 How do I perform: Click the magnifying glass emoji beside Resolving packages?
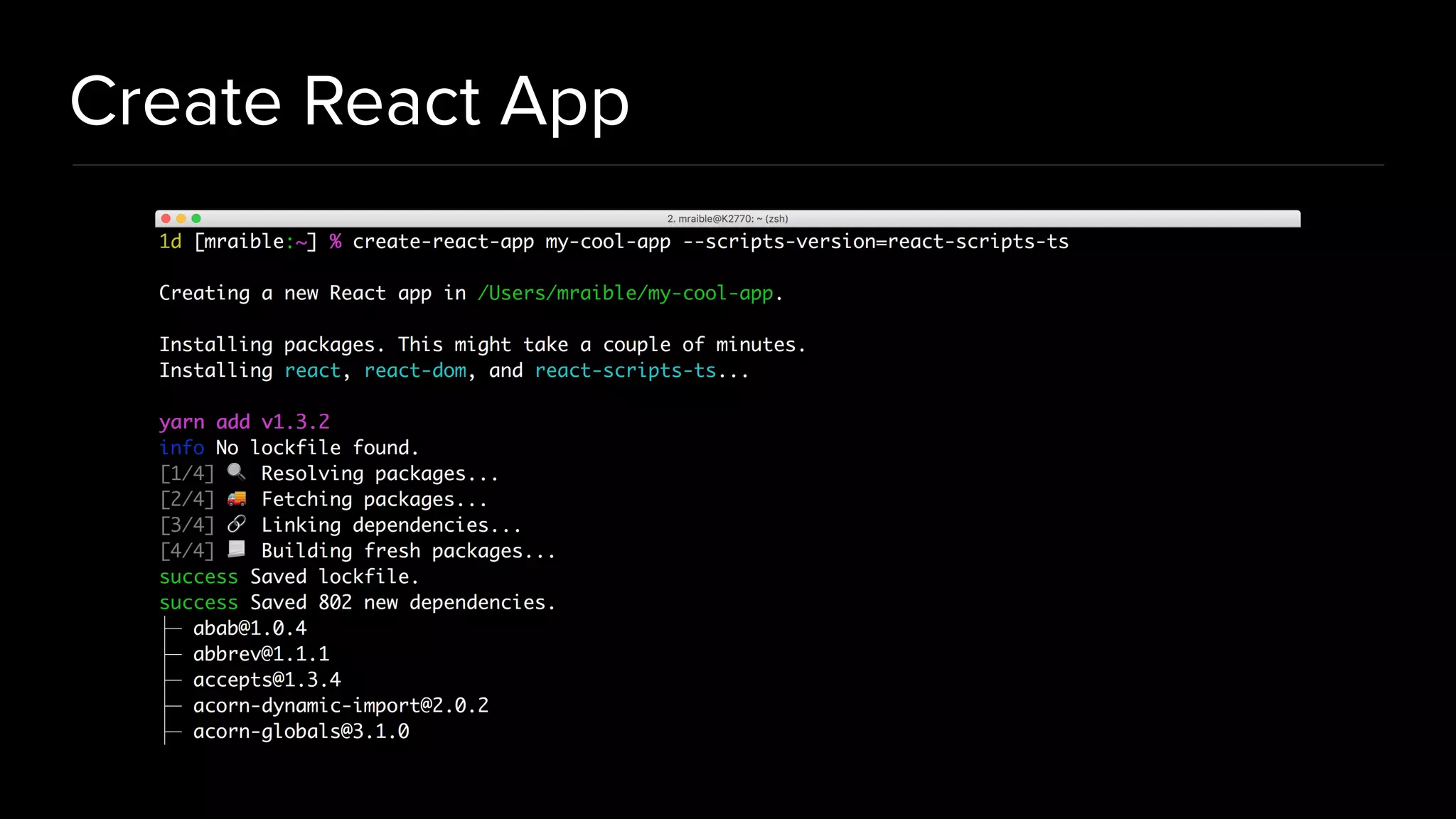(236, 472)
